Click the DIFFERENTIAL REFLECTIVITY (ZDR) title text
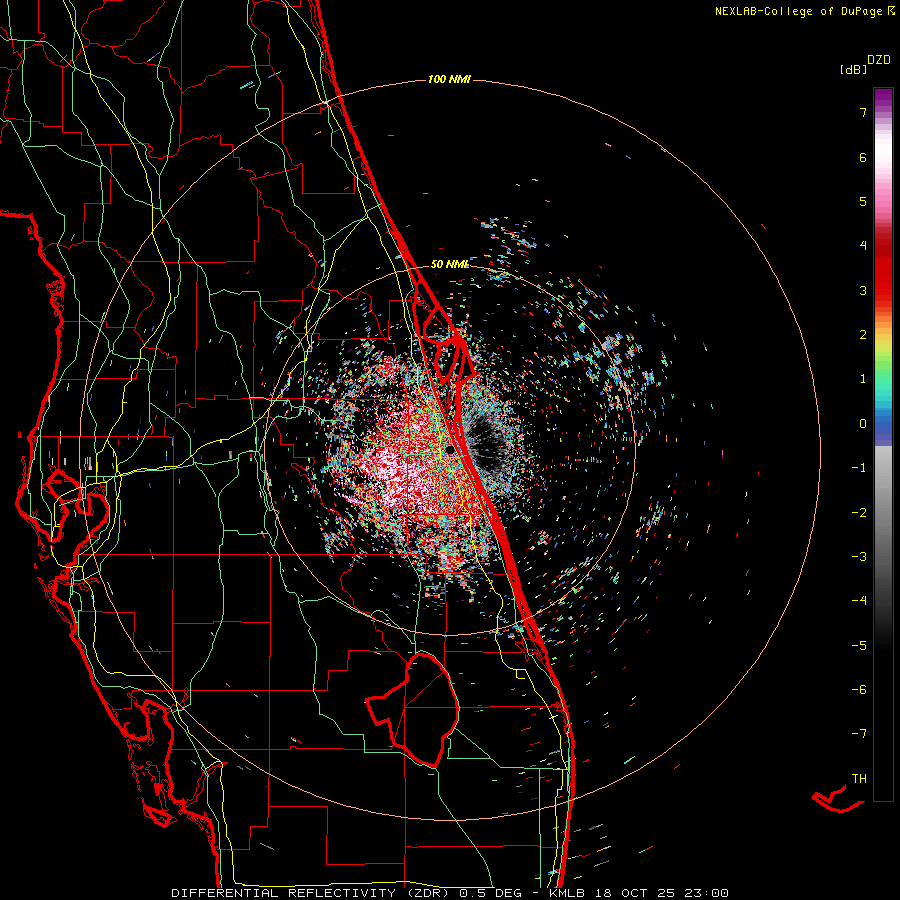Image resolution: width=900 pixels, height=900 pixels. [312, 893]
